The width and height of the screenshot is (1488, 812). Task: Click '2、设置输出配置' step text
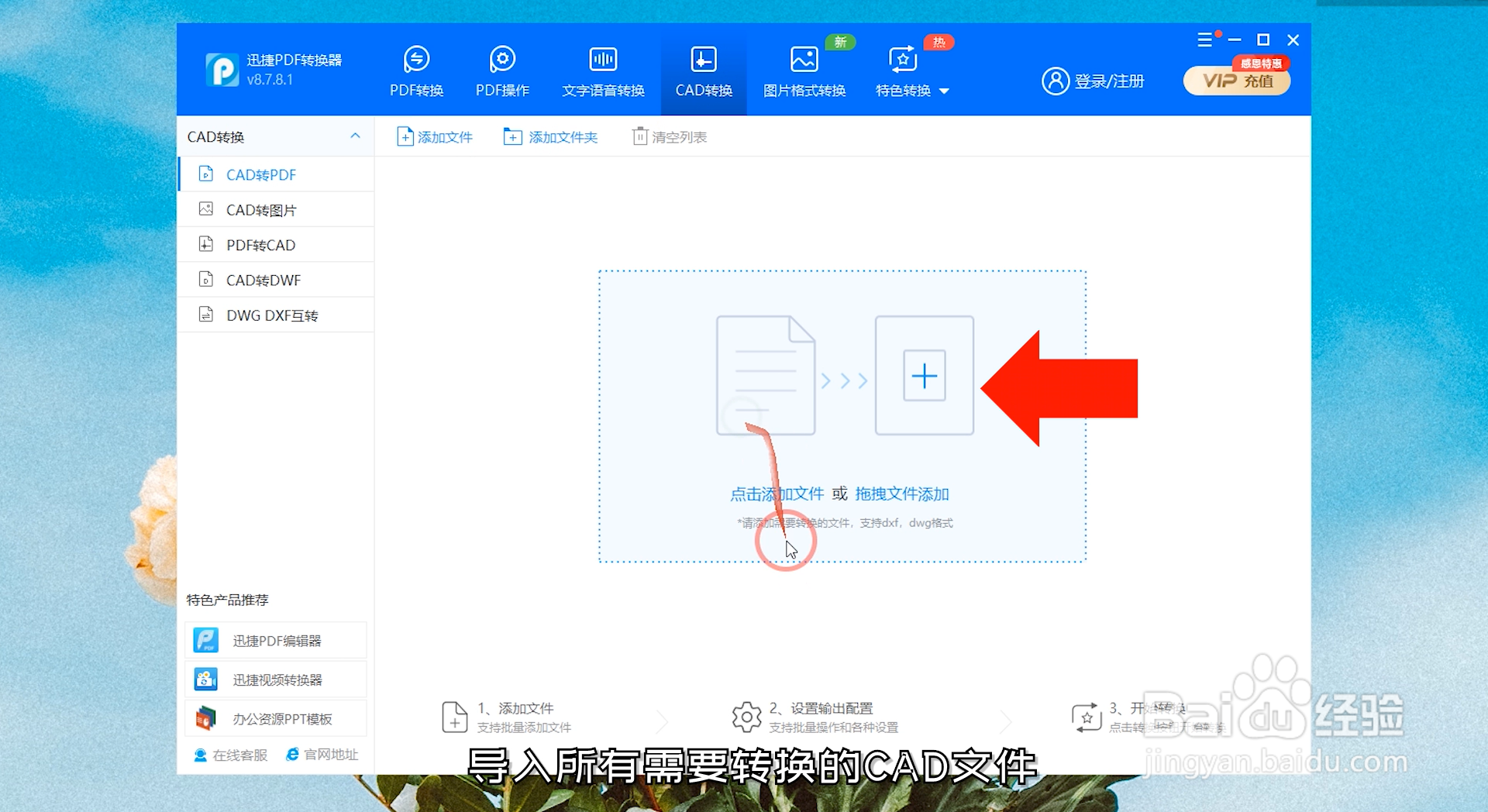[x=821, y=708]
